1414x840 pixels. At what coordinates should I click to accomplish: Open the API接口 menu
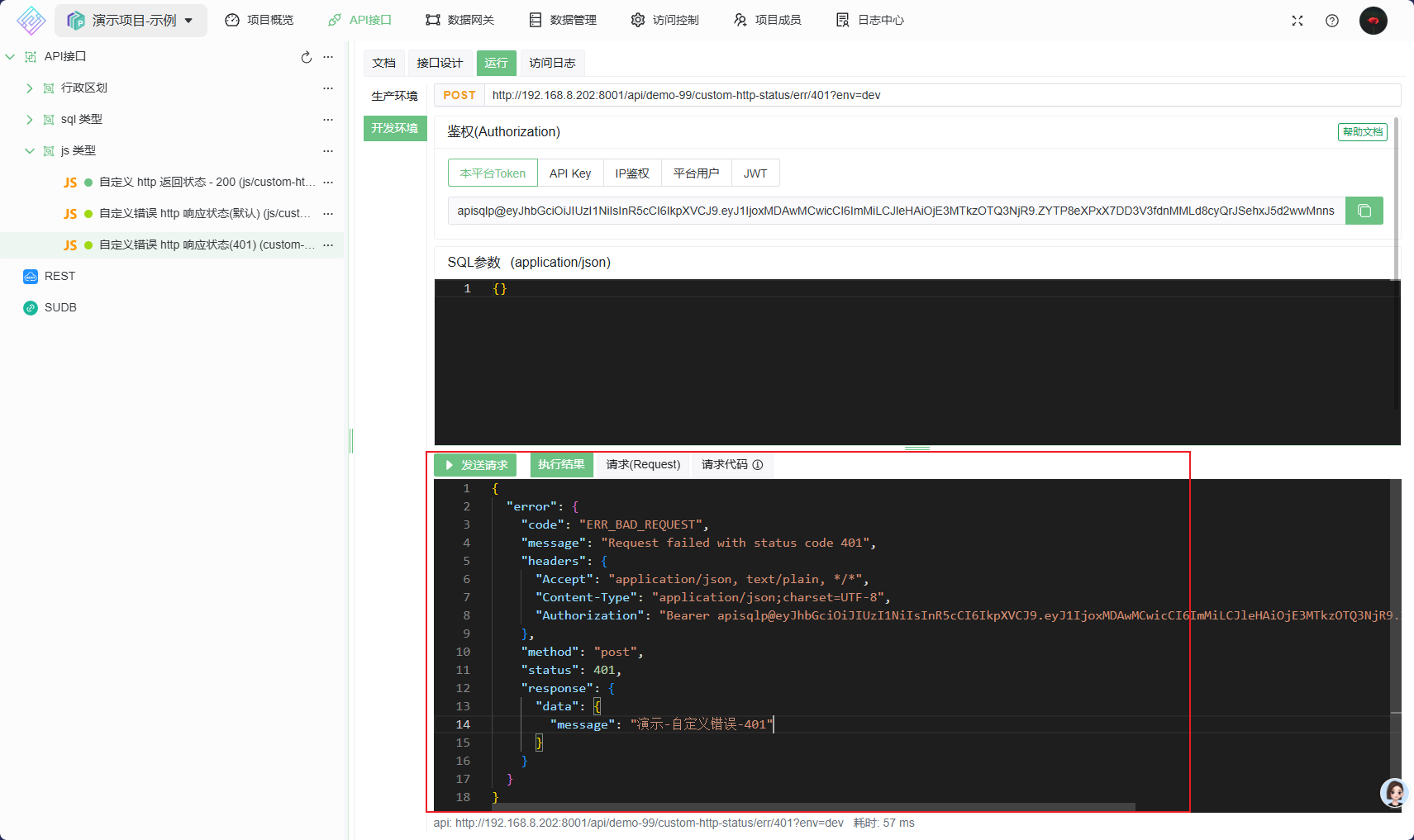pos(359,20)
